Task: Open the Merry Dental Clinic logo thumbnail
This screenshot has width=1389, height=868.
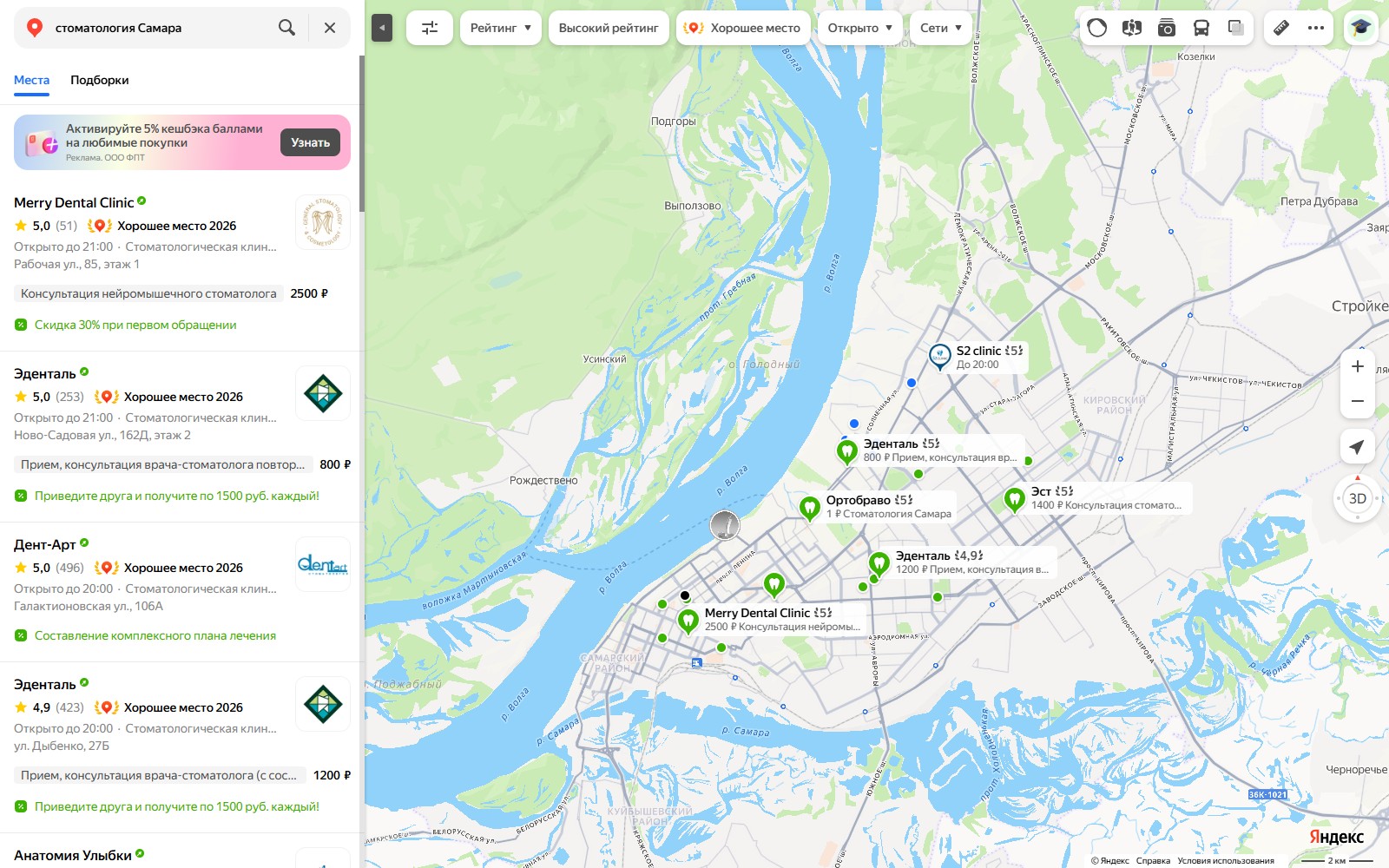Action: pos(323,222)
